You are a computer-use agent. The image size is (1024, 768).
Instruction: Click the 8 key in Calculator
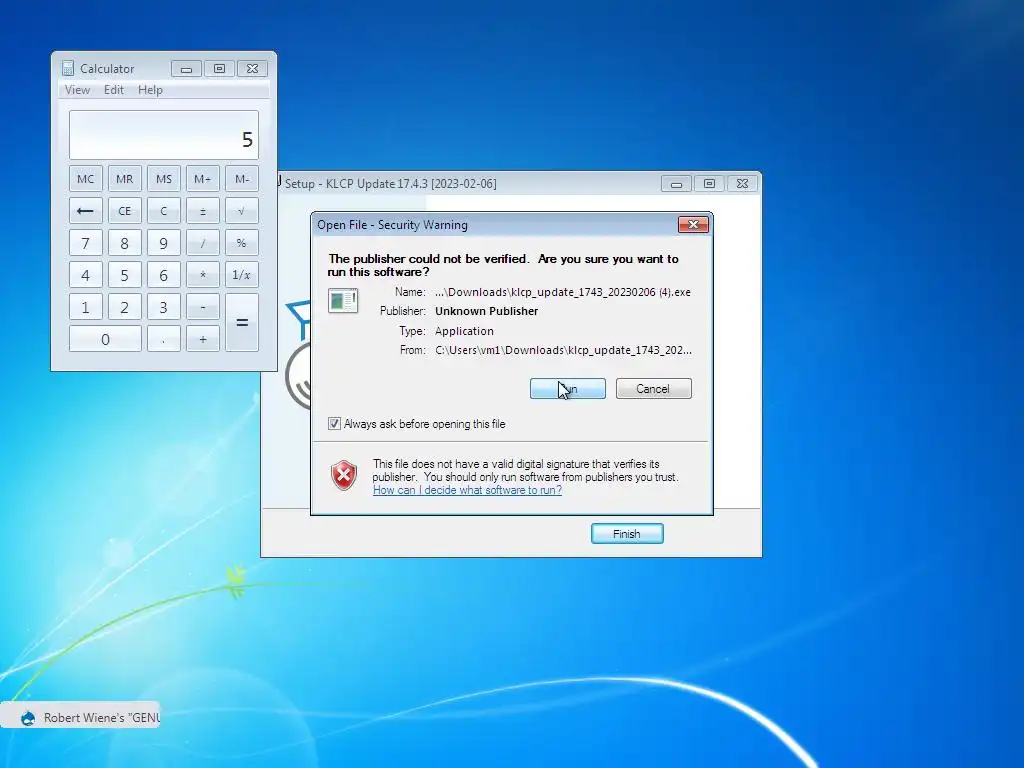click(125, 243)
